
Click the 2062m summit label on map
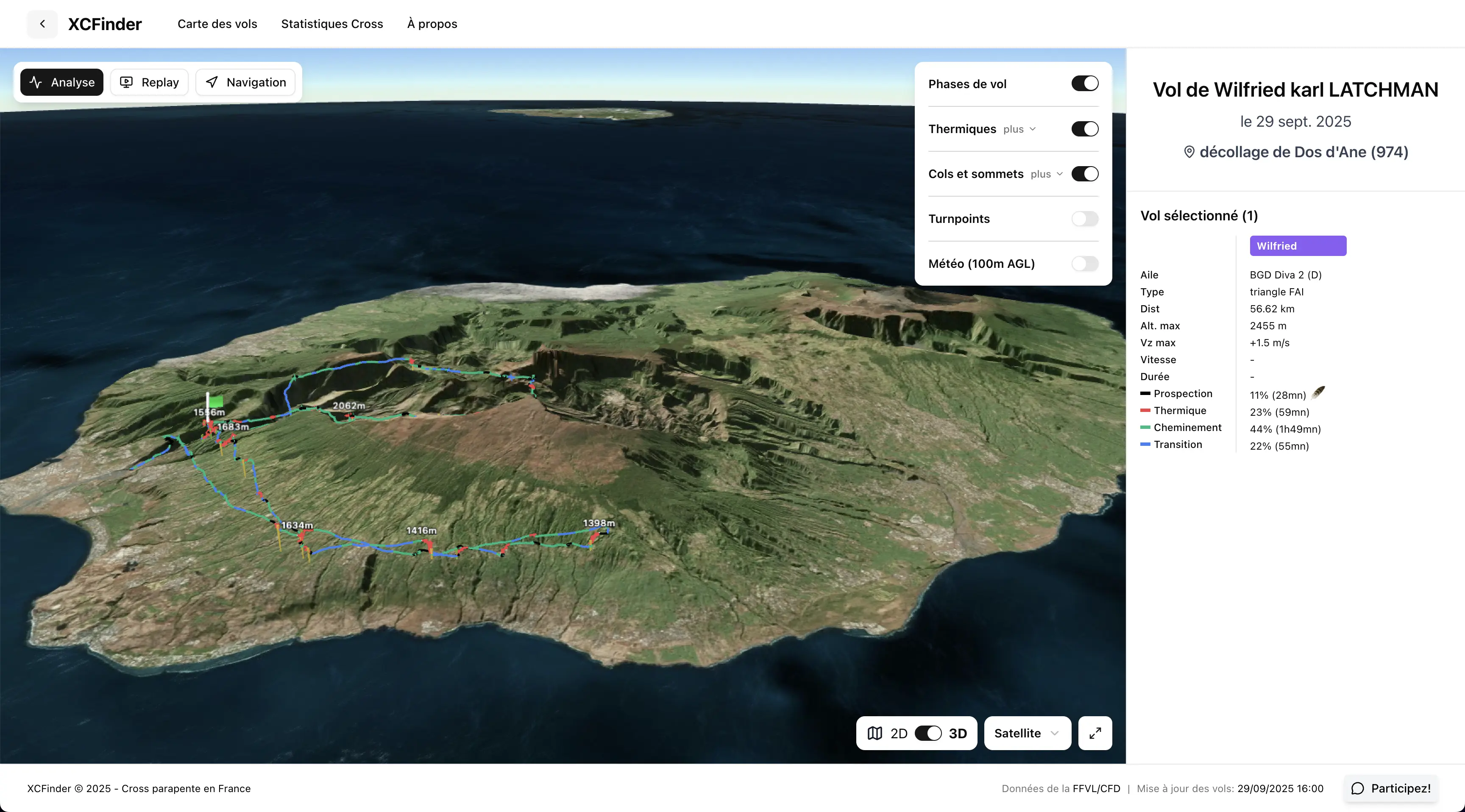pyautogui.click(x=348, y=406)
